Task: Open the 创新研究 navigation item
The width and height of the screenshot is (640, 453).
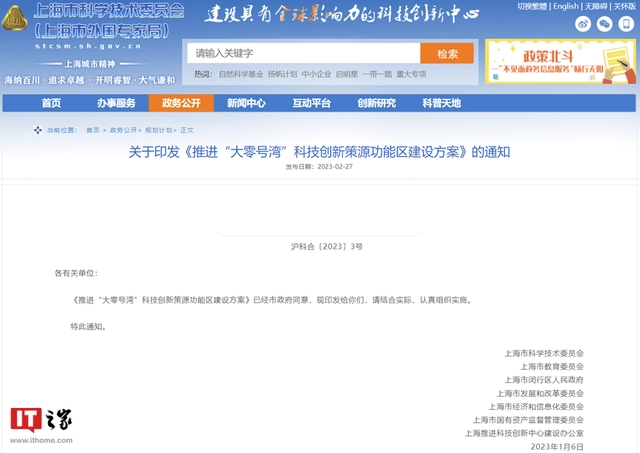Action: coord(377,103)
